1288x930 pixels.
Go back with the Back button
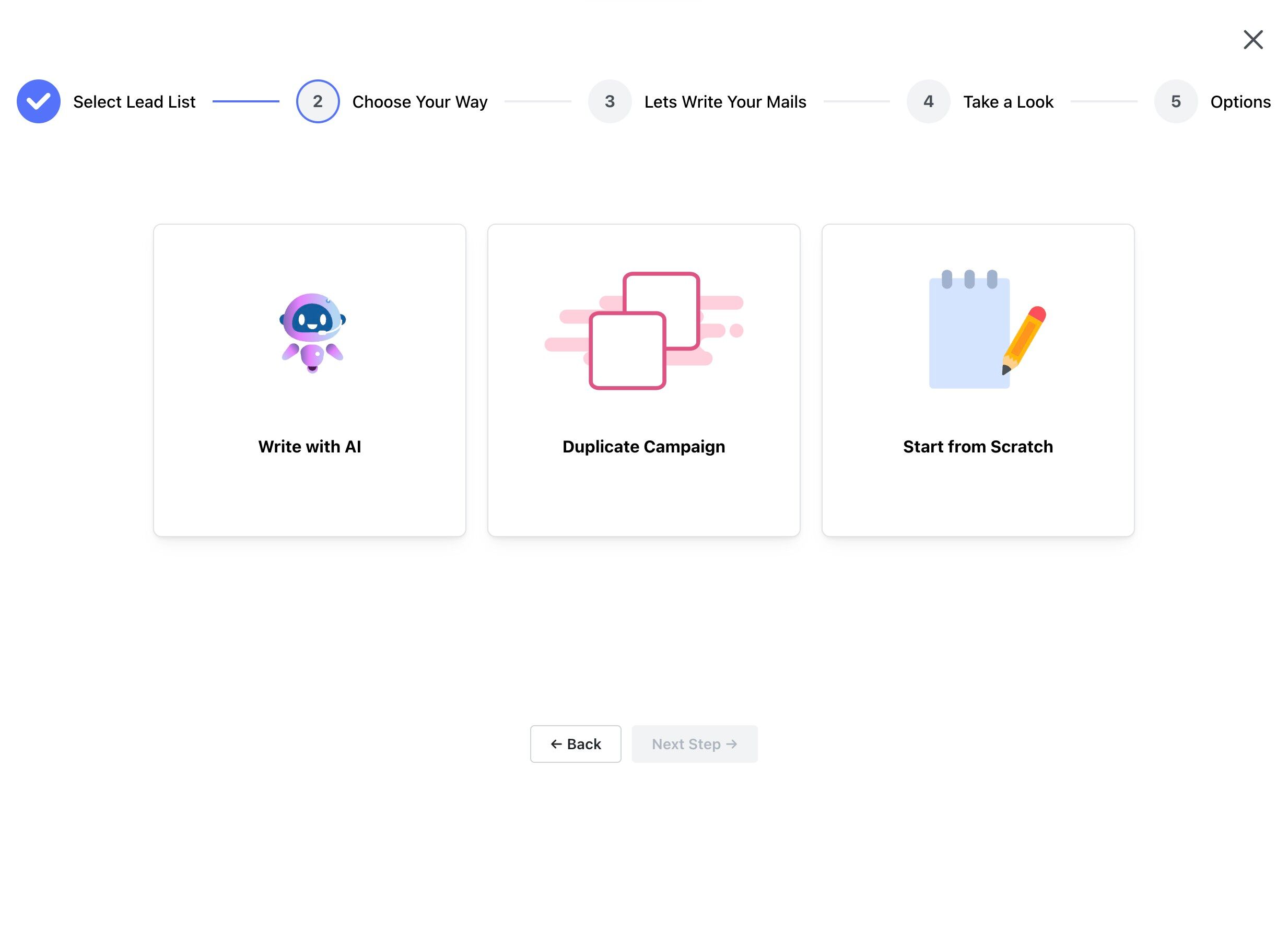pyautogui.click(x=575, y=743)
